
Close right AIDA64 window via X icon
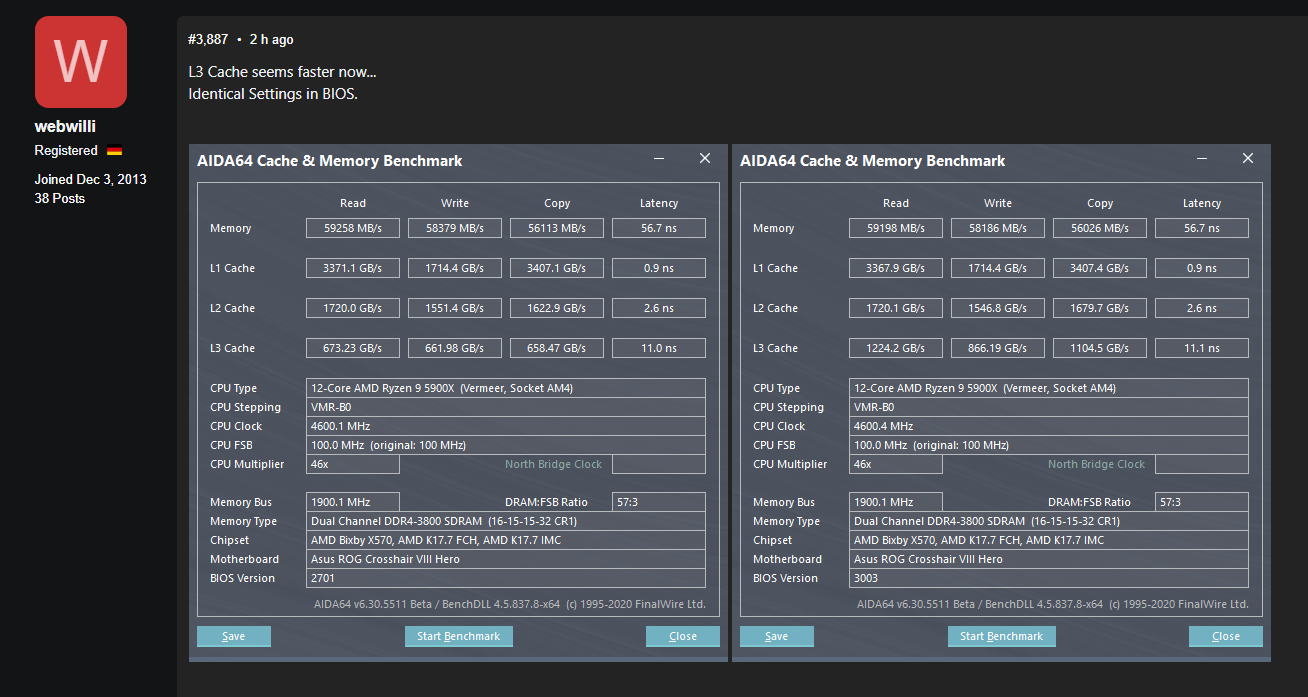tap(1248, 159)
